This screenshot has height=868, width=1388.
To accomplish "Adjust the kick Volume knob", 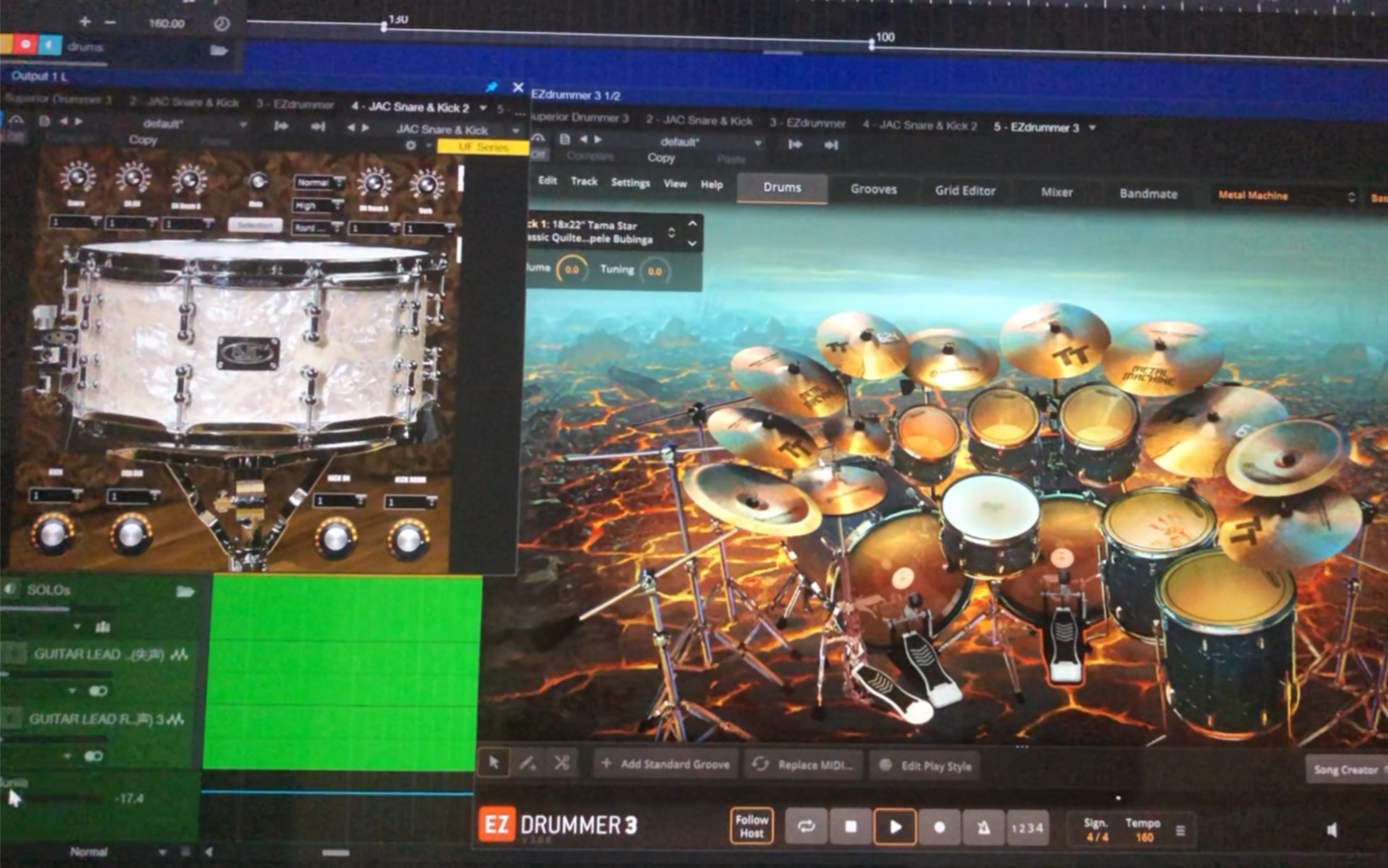I will click(x=571, y=269).
